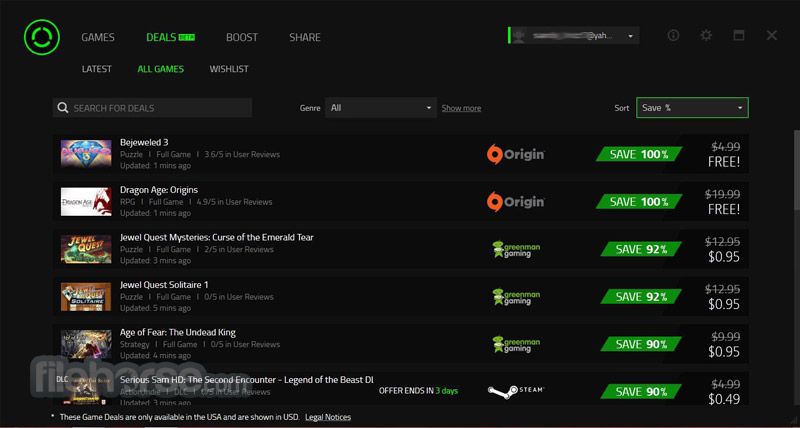The image size is (800, 428).
Task: Click Steam logo for Serious Sam HD
Action: coord(516,391)
